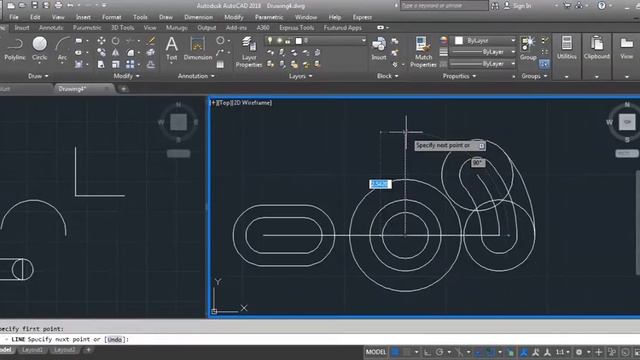The image size is (640, 360).
Task: Toggle the grid display in status bar
Action: (x=395, y=352)
